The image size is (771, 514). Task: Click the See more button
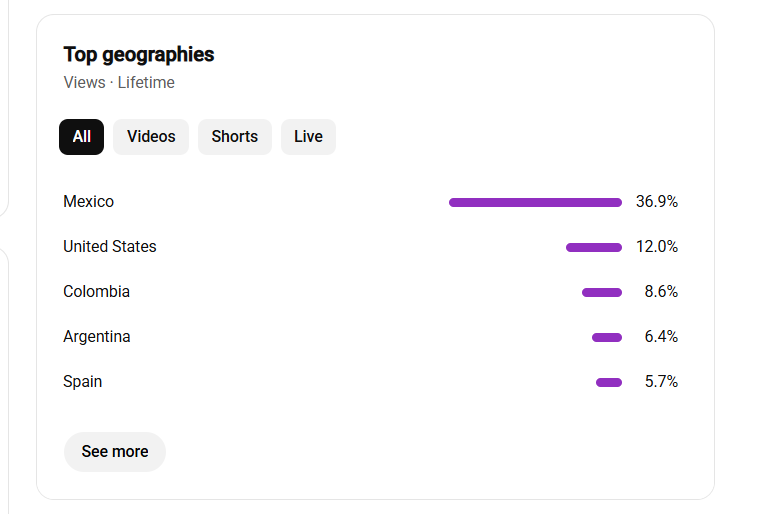coord(115,452)
